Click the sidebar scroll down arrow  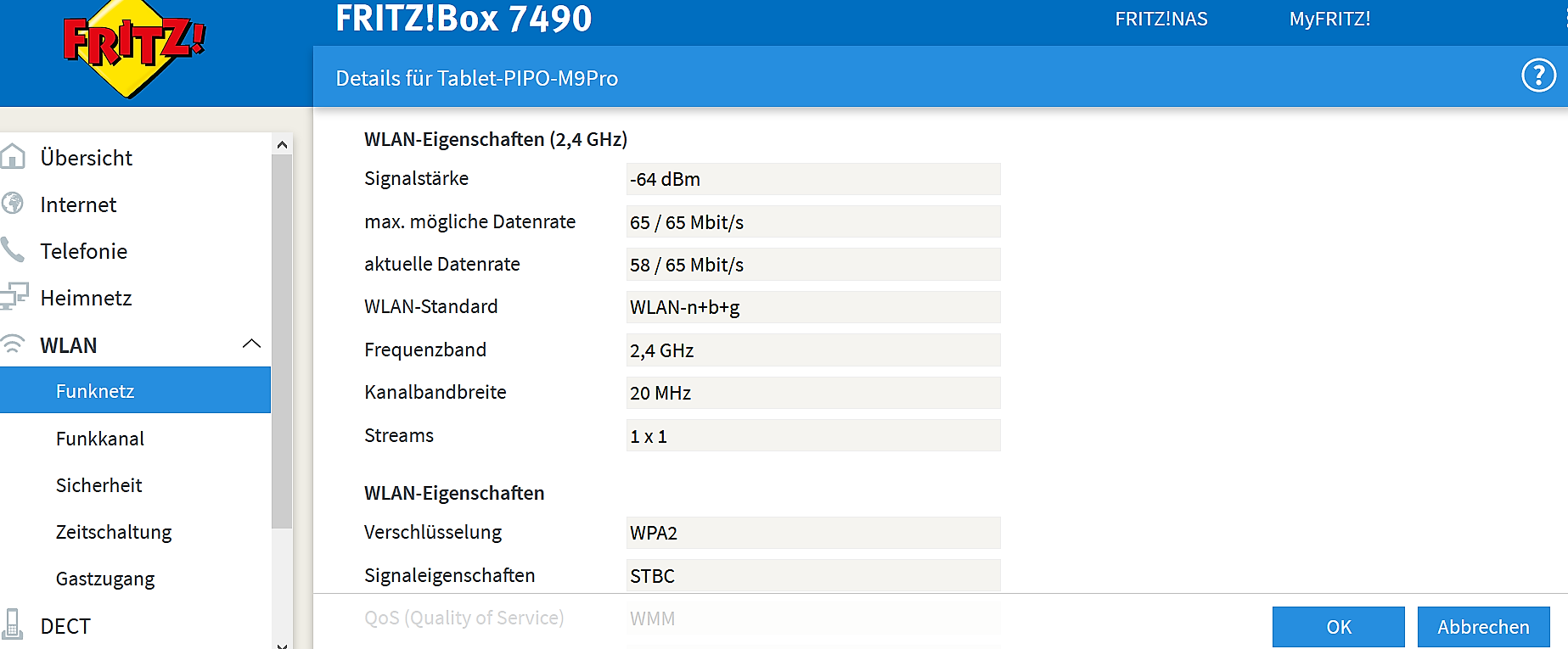click(282, 644)
